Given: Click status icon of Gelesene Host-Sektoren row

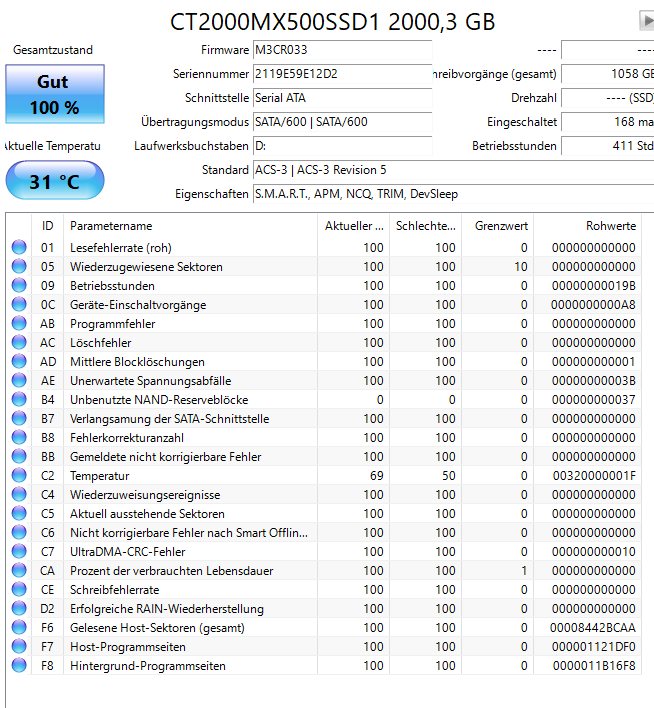Looking at the screenshot, I should [x=19, y=628].
